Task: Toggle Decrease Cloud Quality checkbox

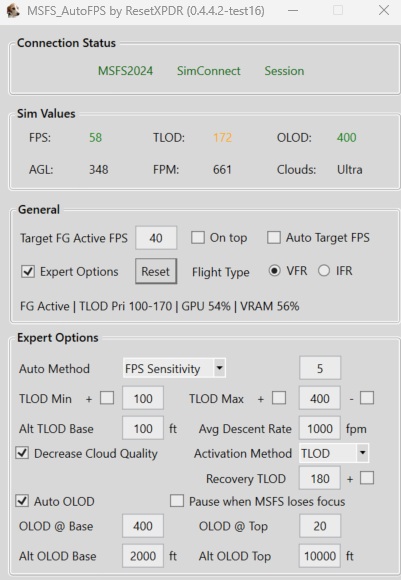Action: tap(22, 453)
